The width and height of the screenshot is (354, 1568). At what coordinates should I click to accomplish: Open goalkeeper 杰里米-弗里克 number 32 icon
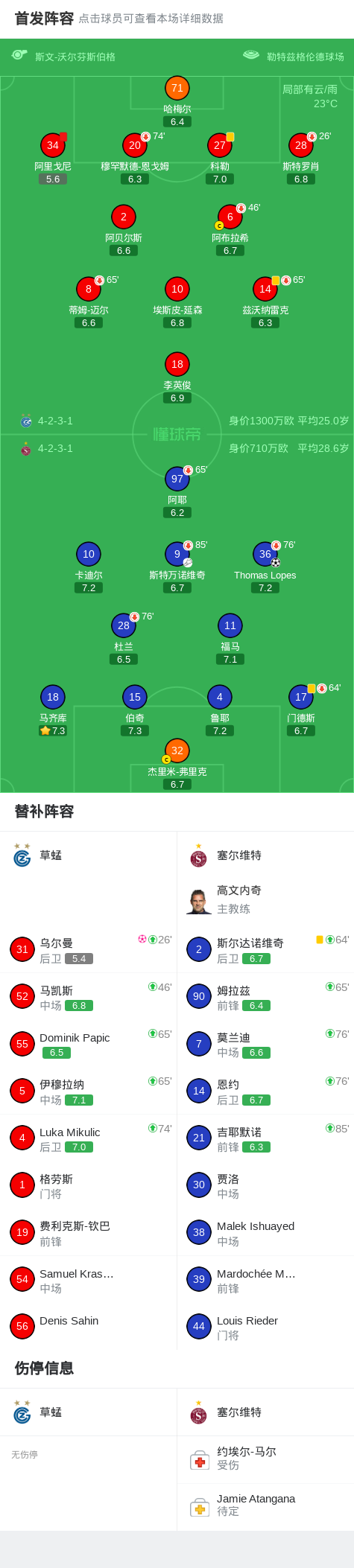pos(177,750)
